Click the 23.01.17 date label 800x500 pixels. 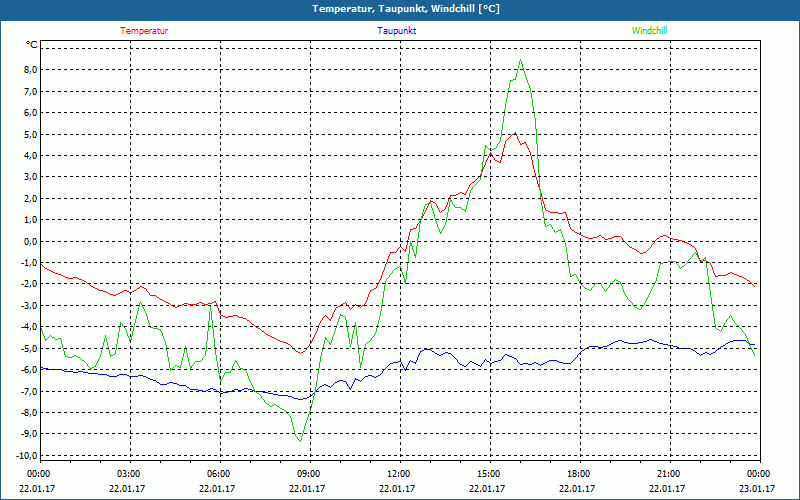tap(757, 488)
